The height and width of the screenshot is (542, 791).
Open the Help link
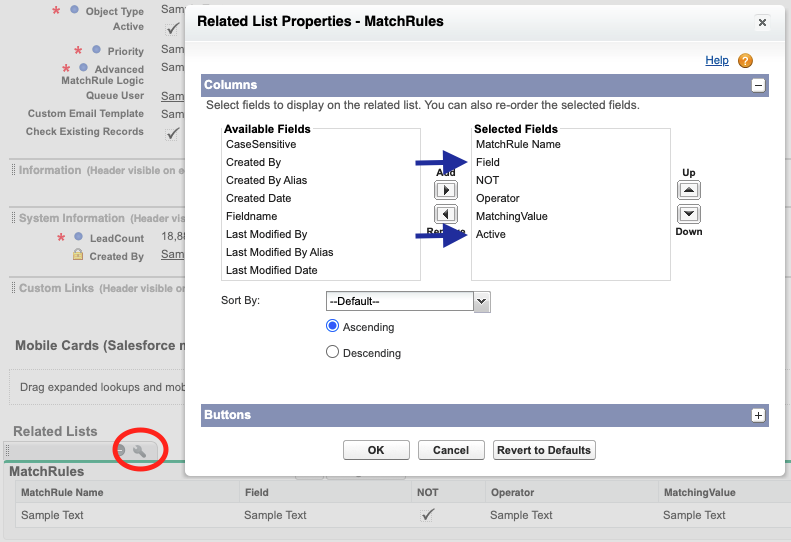(x=716, y=61)
